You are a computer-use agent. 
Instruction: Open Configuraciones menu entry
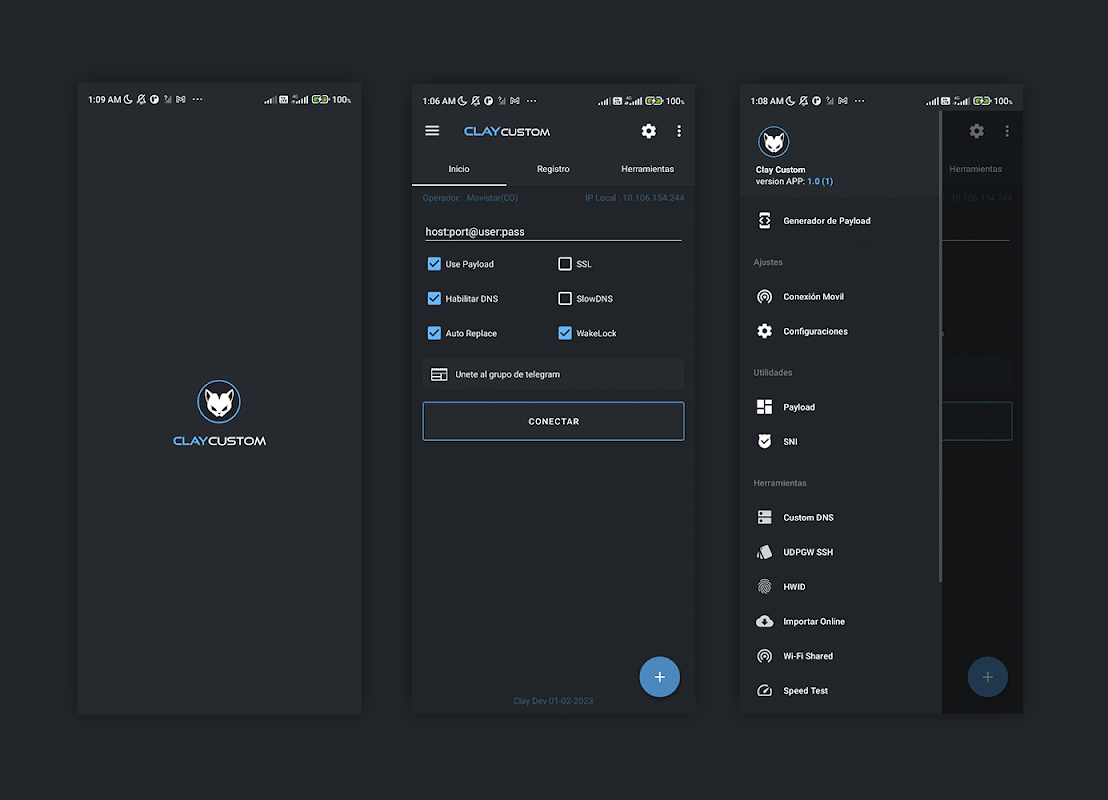841,331
